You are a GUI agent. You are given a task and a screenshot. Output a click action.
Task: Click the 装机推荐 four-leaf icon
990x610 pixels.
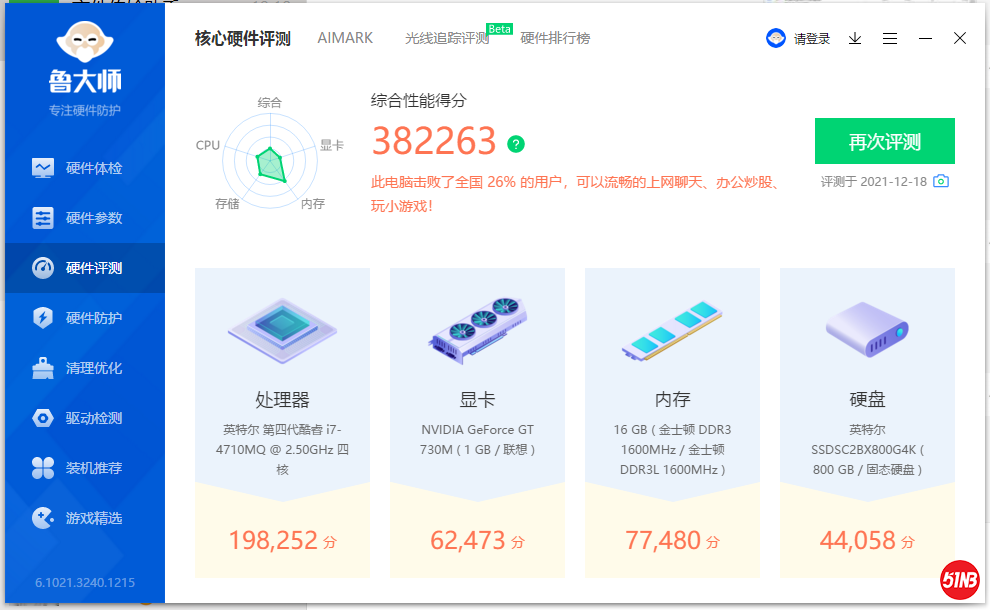[x=43, y=468]
